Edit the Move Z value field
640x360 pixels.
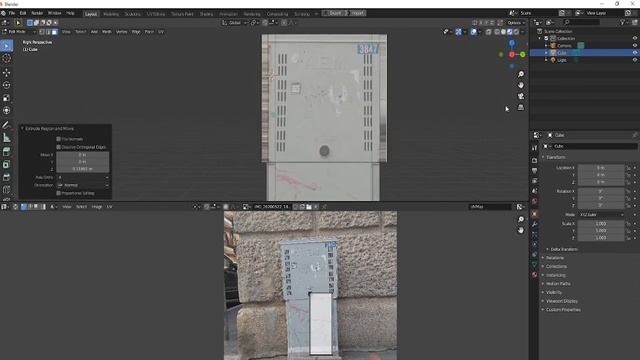pos(83,169)
